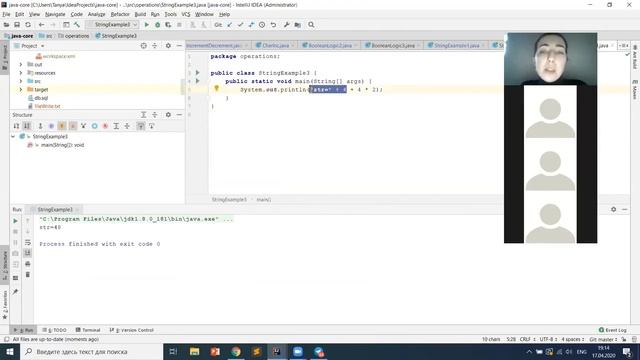Open the Refactor menu

click(x=120, y=14)
